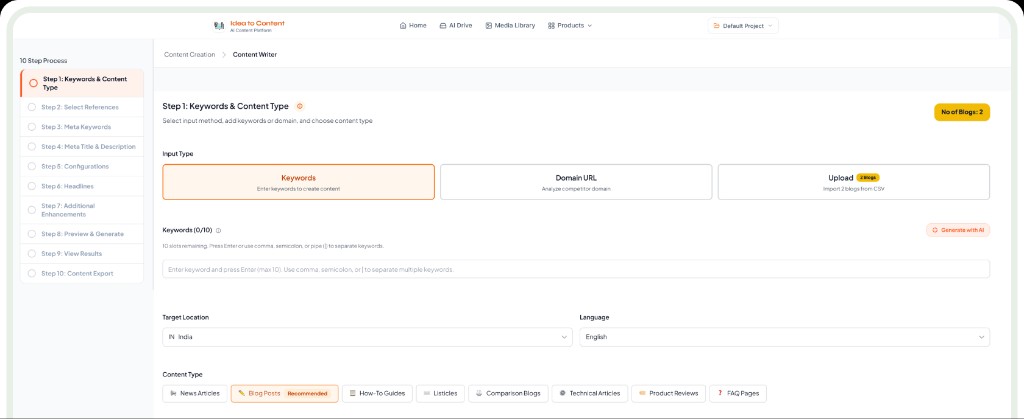Viewport: 1024px width, 419px height.
Task: Click the Generate with AI button
Action: pos(958,230)
